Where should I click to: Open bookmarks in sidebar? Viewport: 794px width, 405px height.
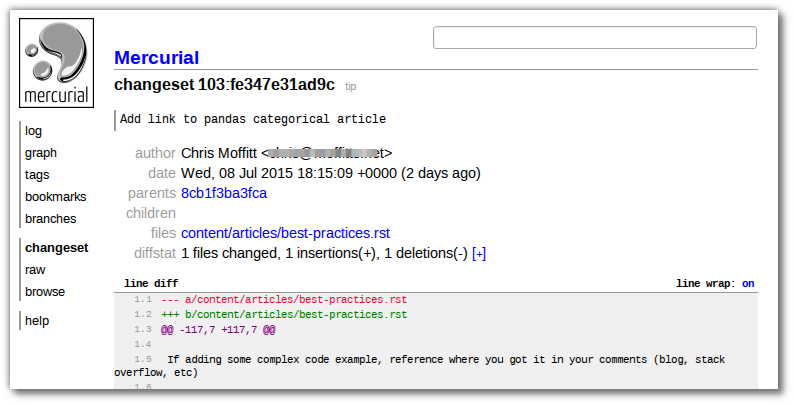point(56,197)
